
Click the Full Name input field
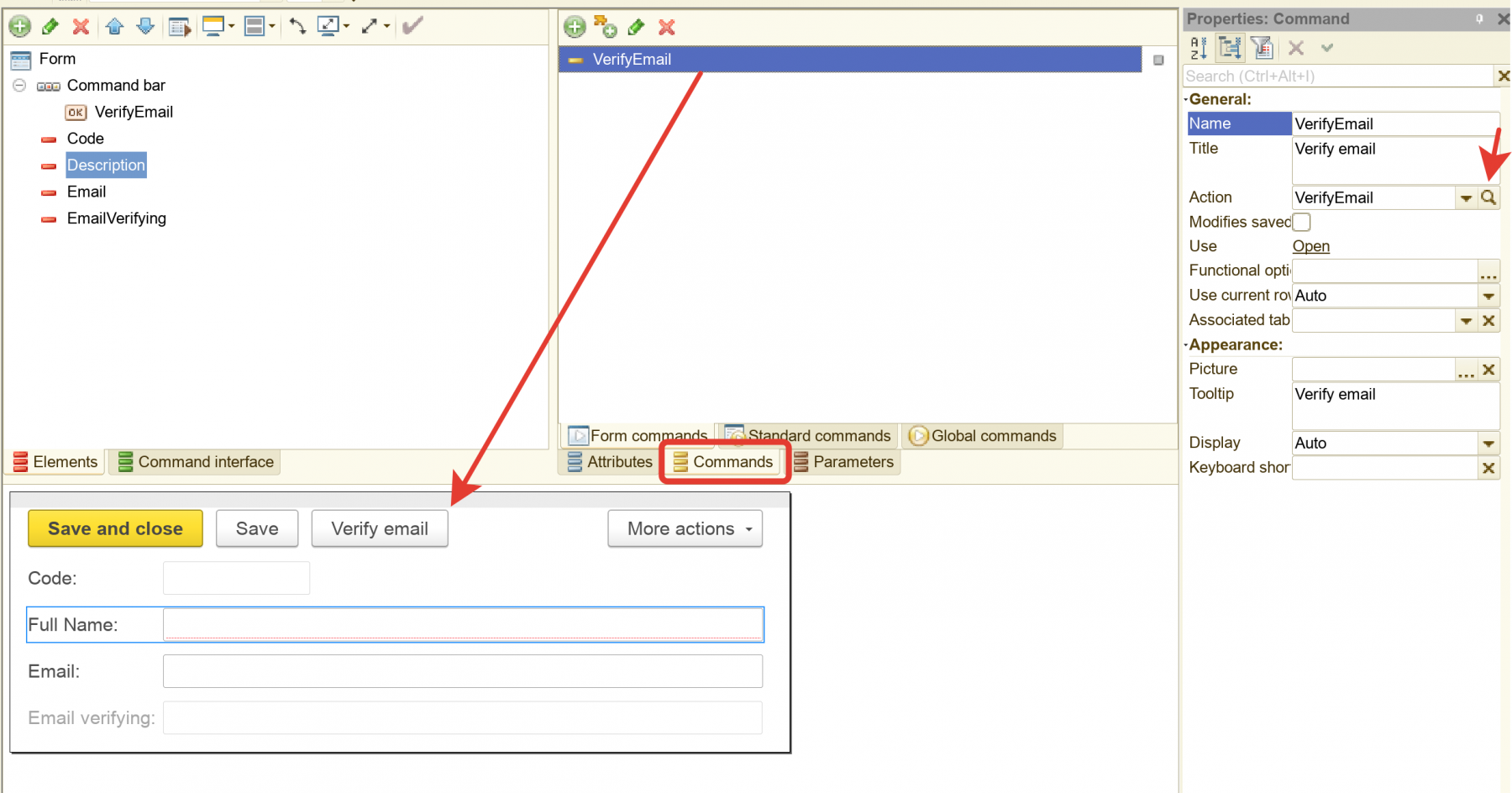[463, 625]
